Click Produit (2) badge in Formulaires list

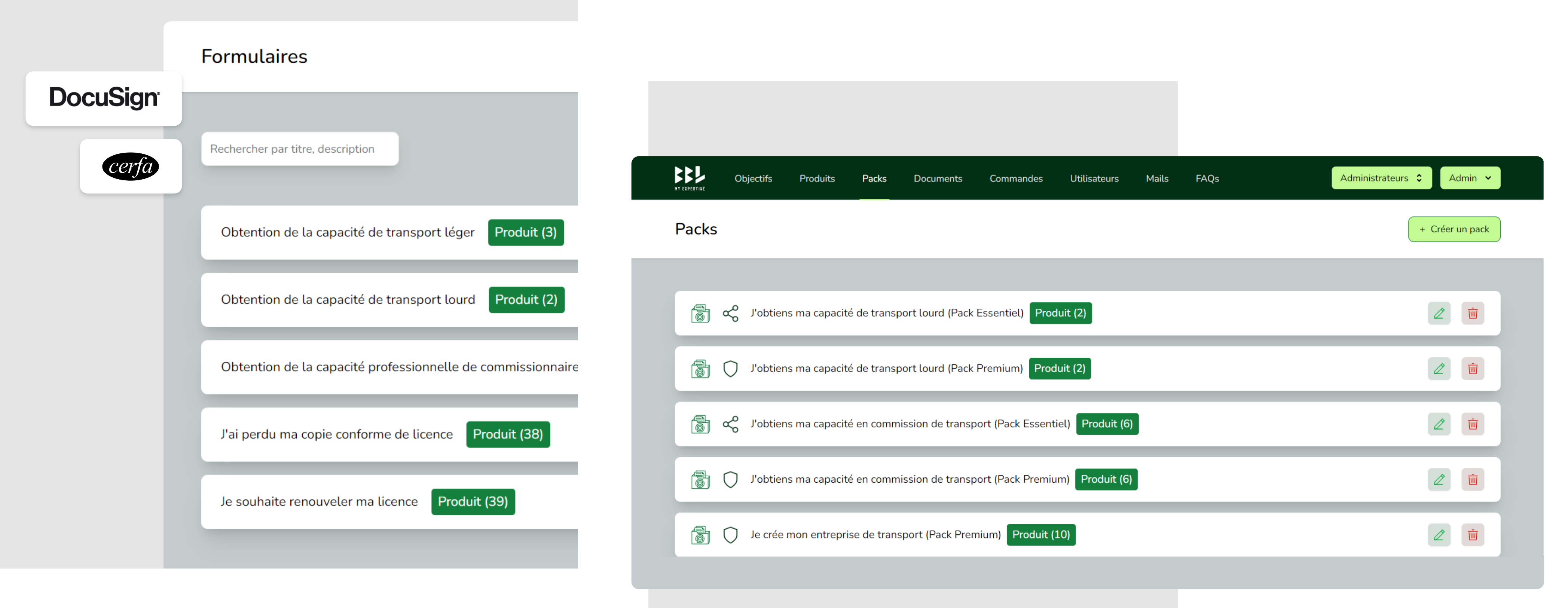pos(526,299)
